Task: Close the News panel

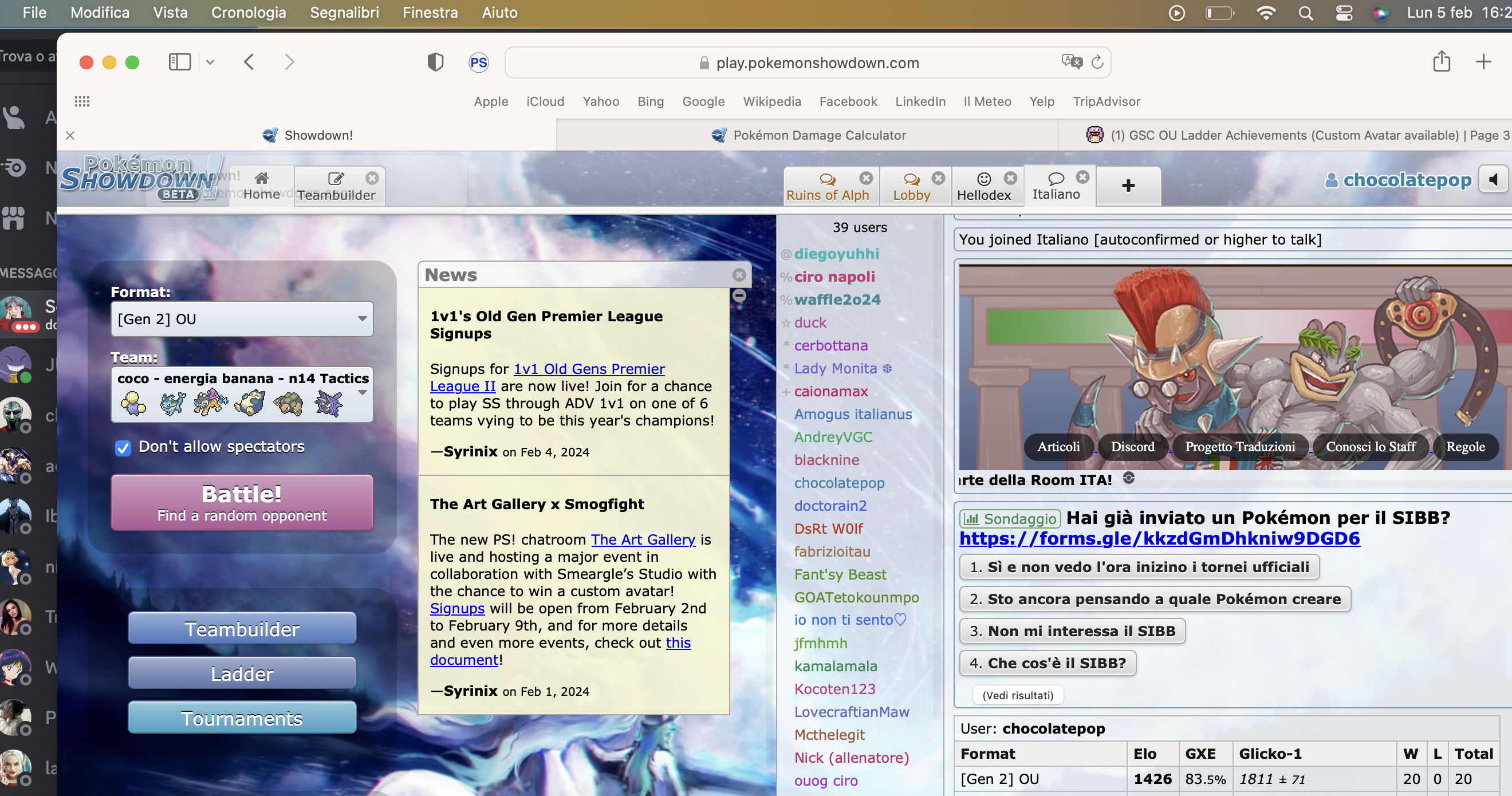Action: (x=739, y=275)
